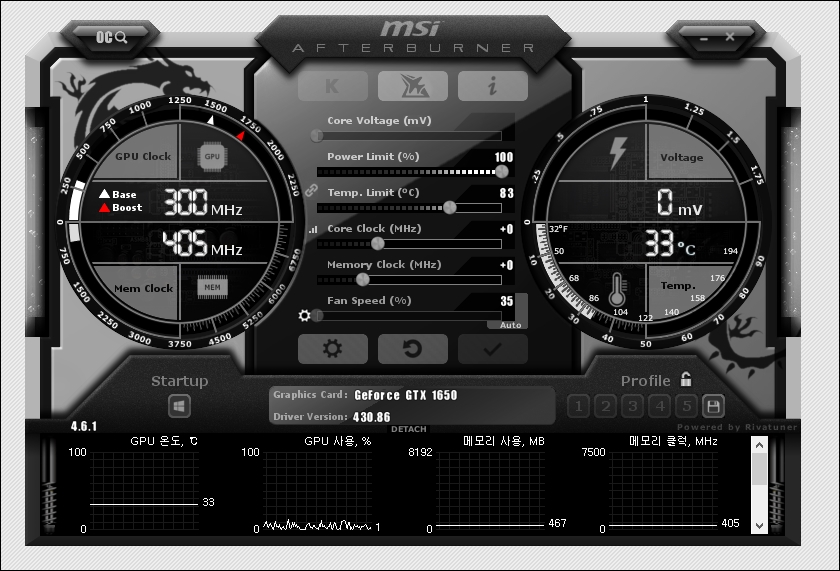Toggle the profile lock icon
This screenshot has height=571, width=840.
[x=686, y=379]
